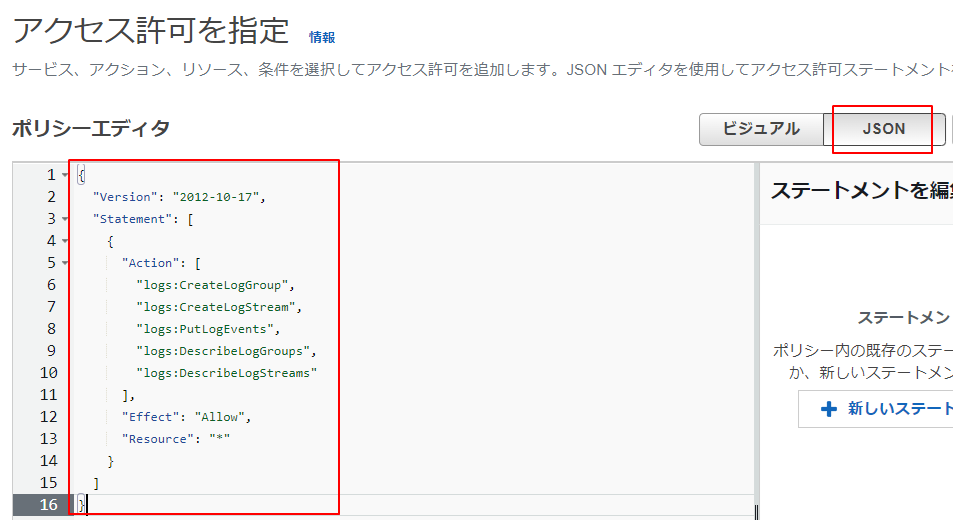Switch to the JSON editor tab
This screenshot has width=953, height=520.
(x=884, y=129)
